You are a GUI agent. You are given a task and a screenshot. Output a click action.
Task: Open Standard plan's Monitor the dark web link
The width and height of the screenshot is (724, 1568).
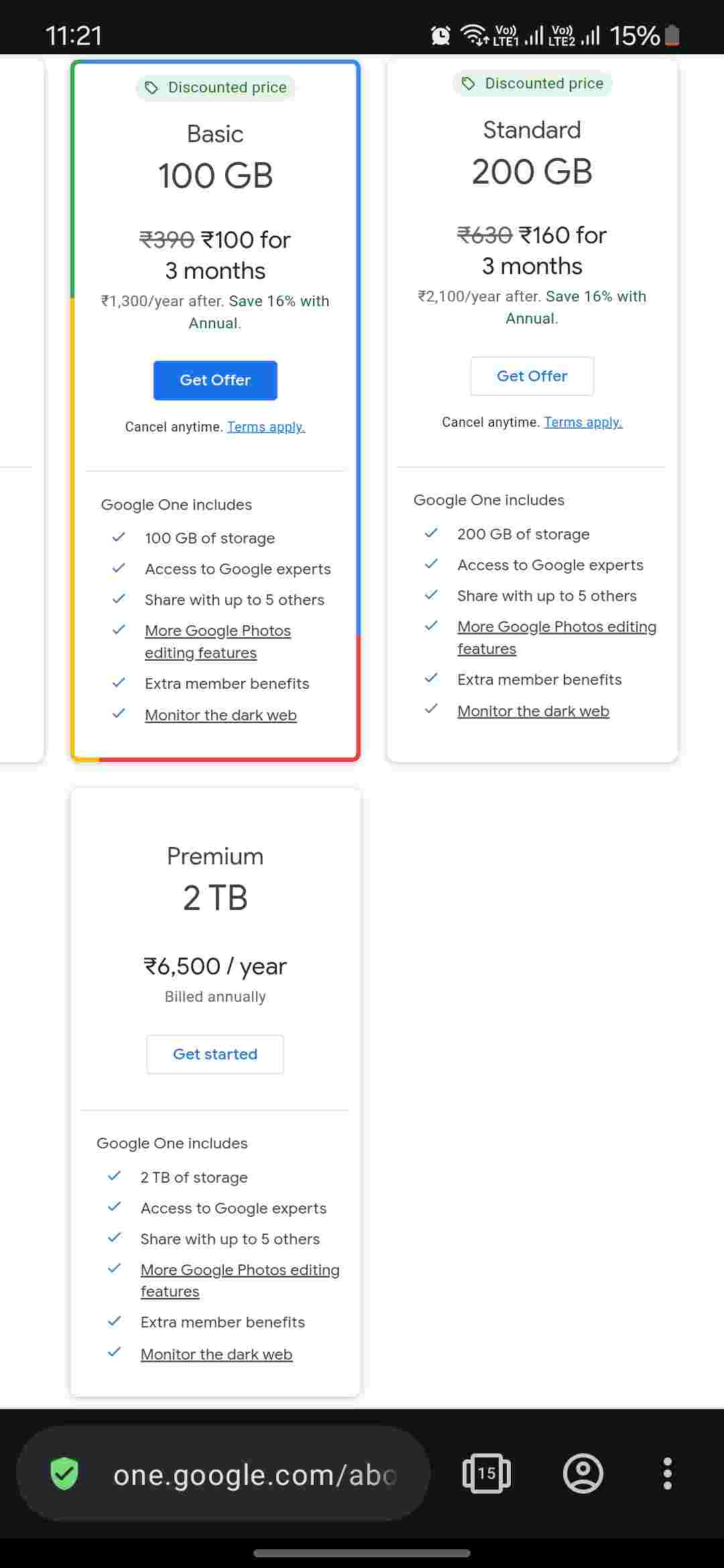[533, 711]
